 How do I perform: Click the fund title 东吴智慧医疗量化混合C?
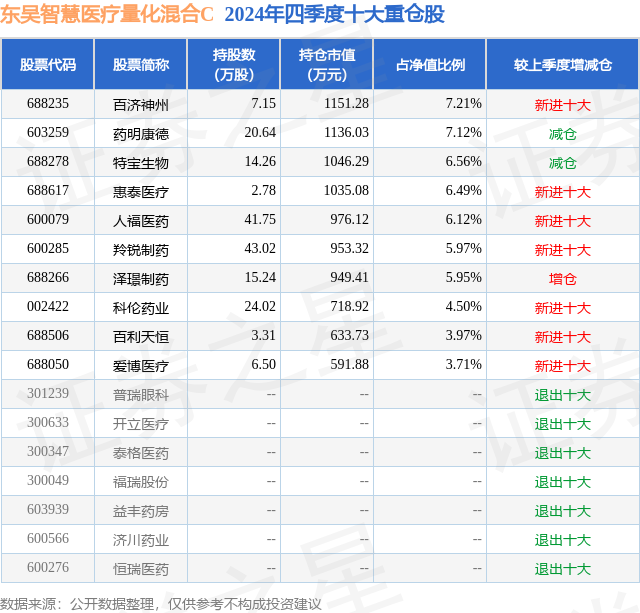[x=107, y=15]
